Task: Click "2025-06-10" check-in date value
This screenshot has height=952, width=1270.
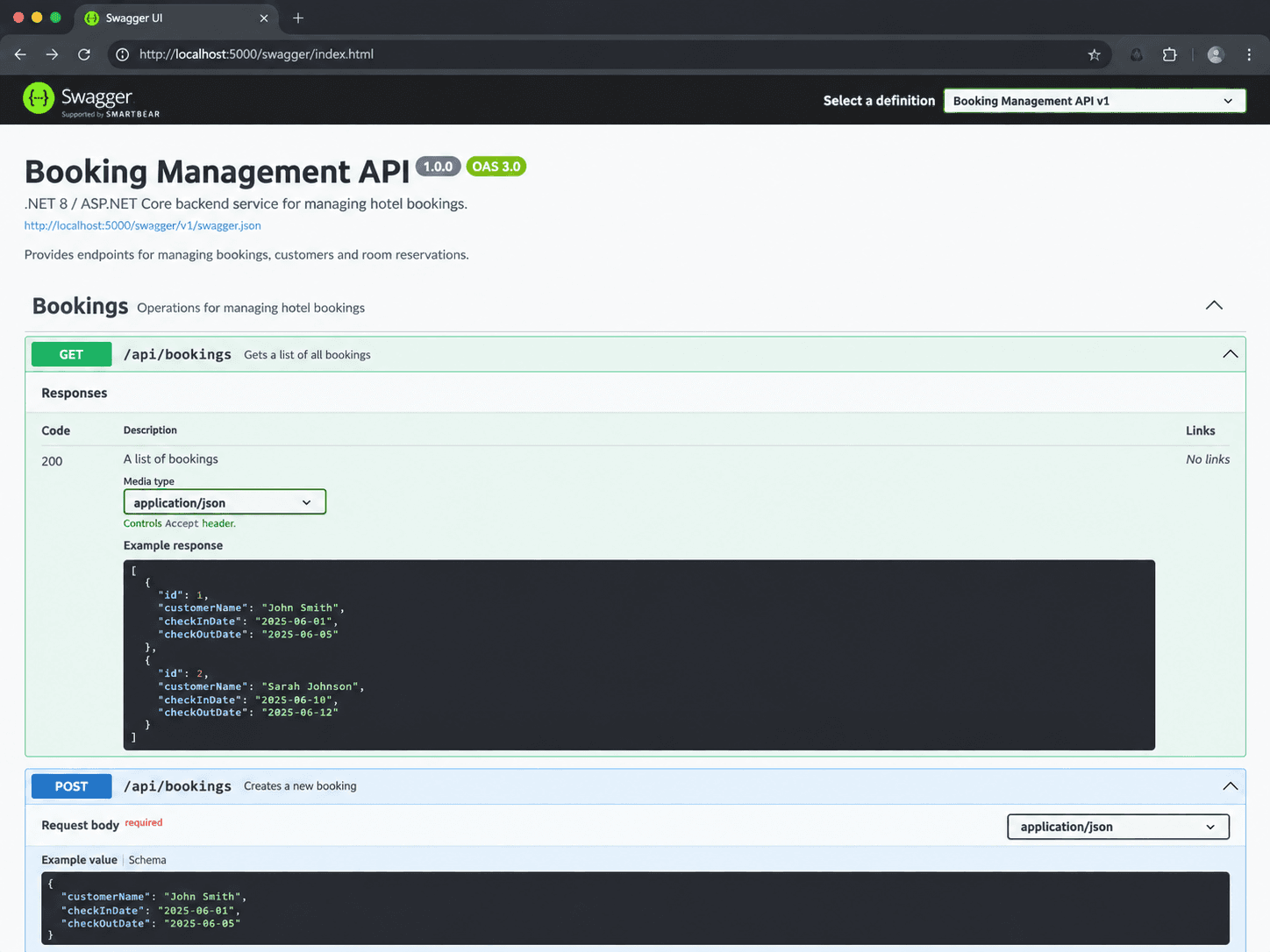Action: (x=293, y=700)
